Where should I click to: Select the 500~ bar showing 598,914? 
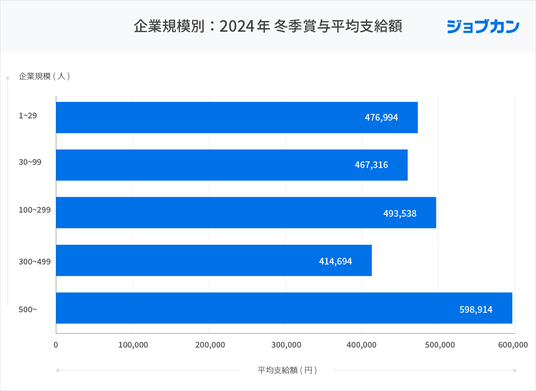click(284, 308)
